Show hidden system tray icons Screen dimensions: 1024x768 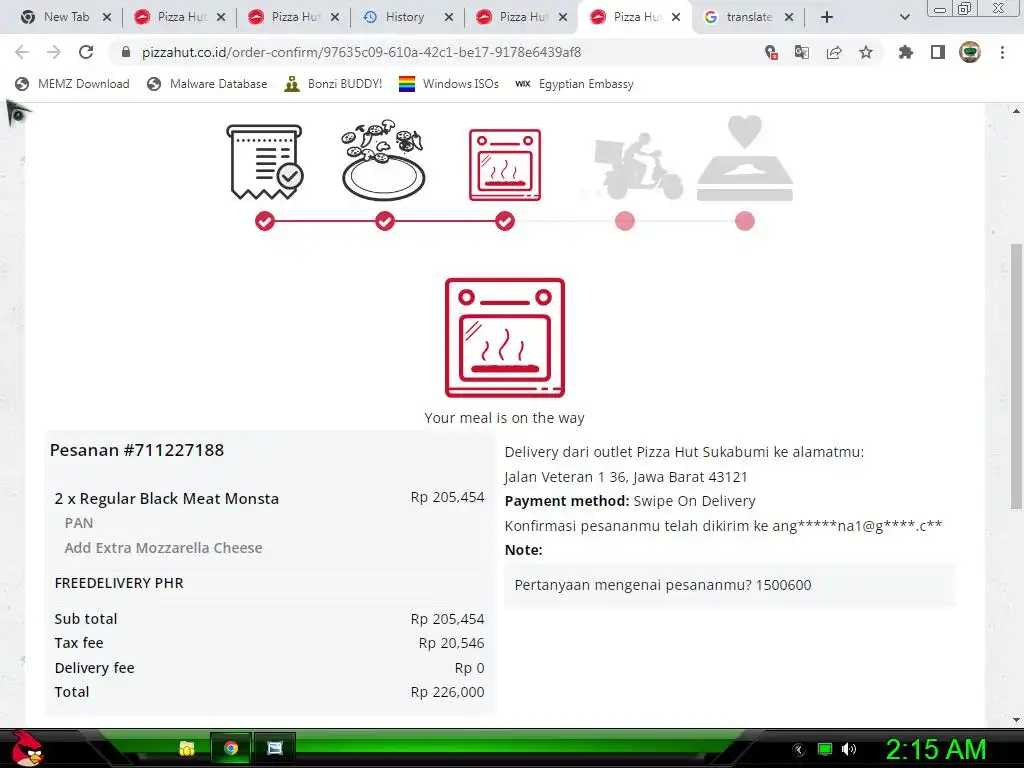[799, 749]
